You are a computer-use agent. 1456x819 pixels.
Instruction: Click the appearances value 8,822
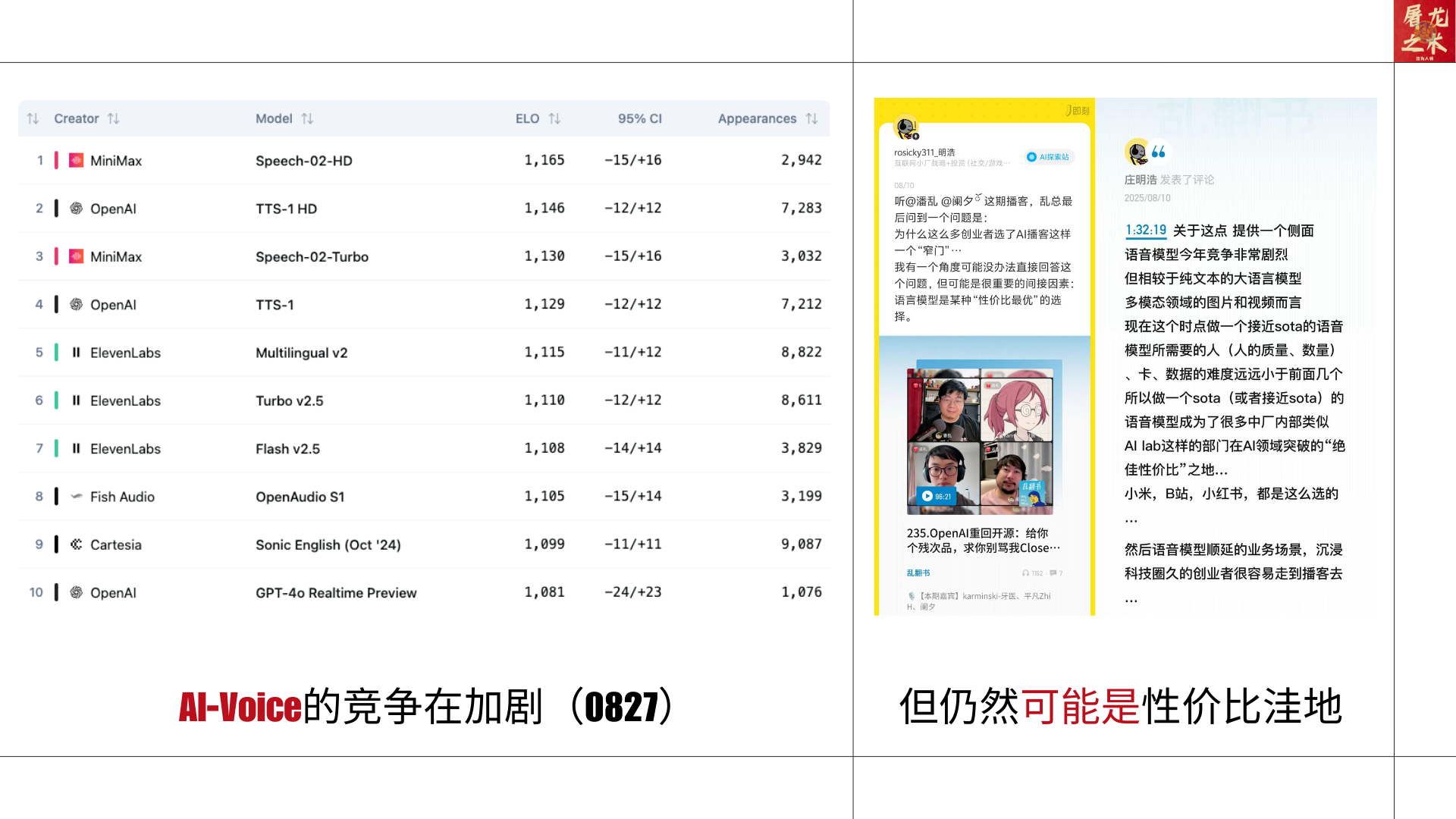[x=802, y=352]
